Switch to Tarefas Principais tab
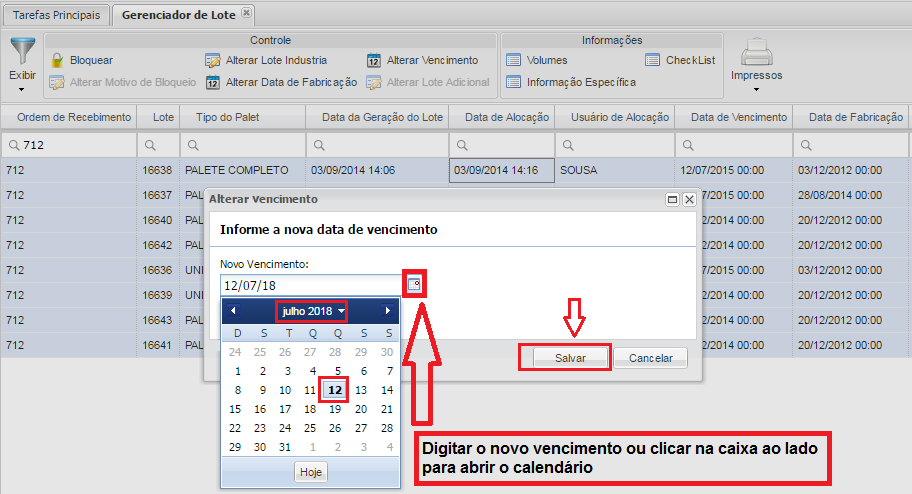This screenshot has height=494, width=912. 56,15
